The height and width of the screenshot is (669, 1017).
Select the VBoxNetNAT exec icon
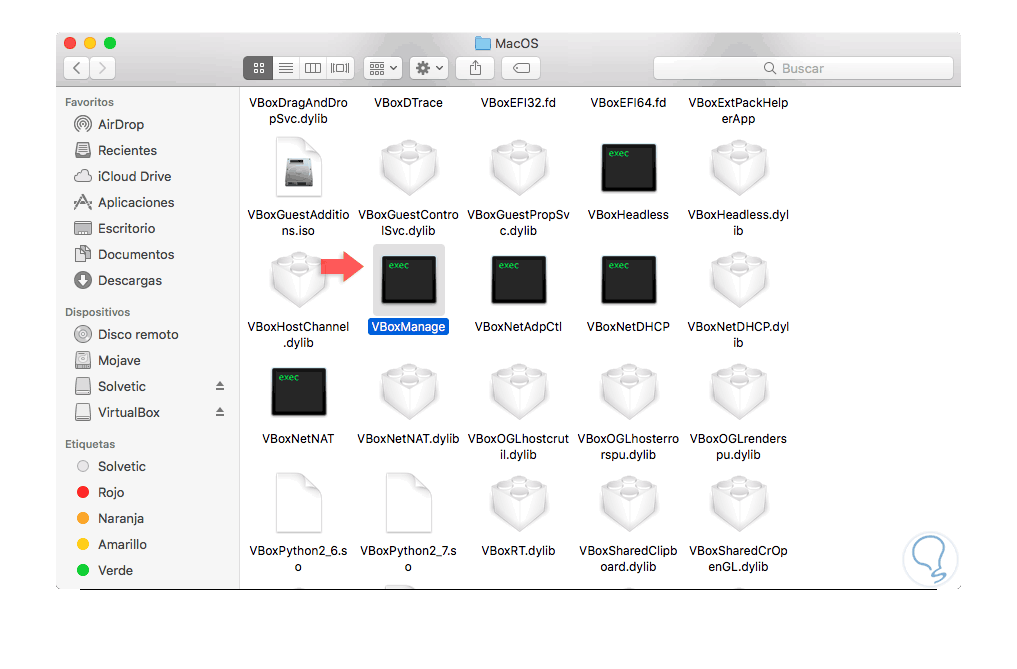pyautogui.click(x=298, y=391)
